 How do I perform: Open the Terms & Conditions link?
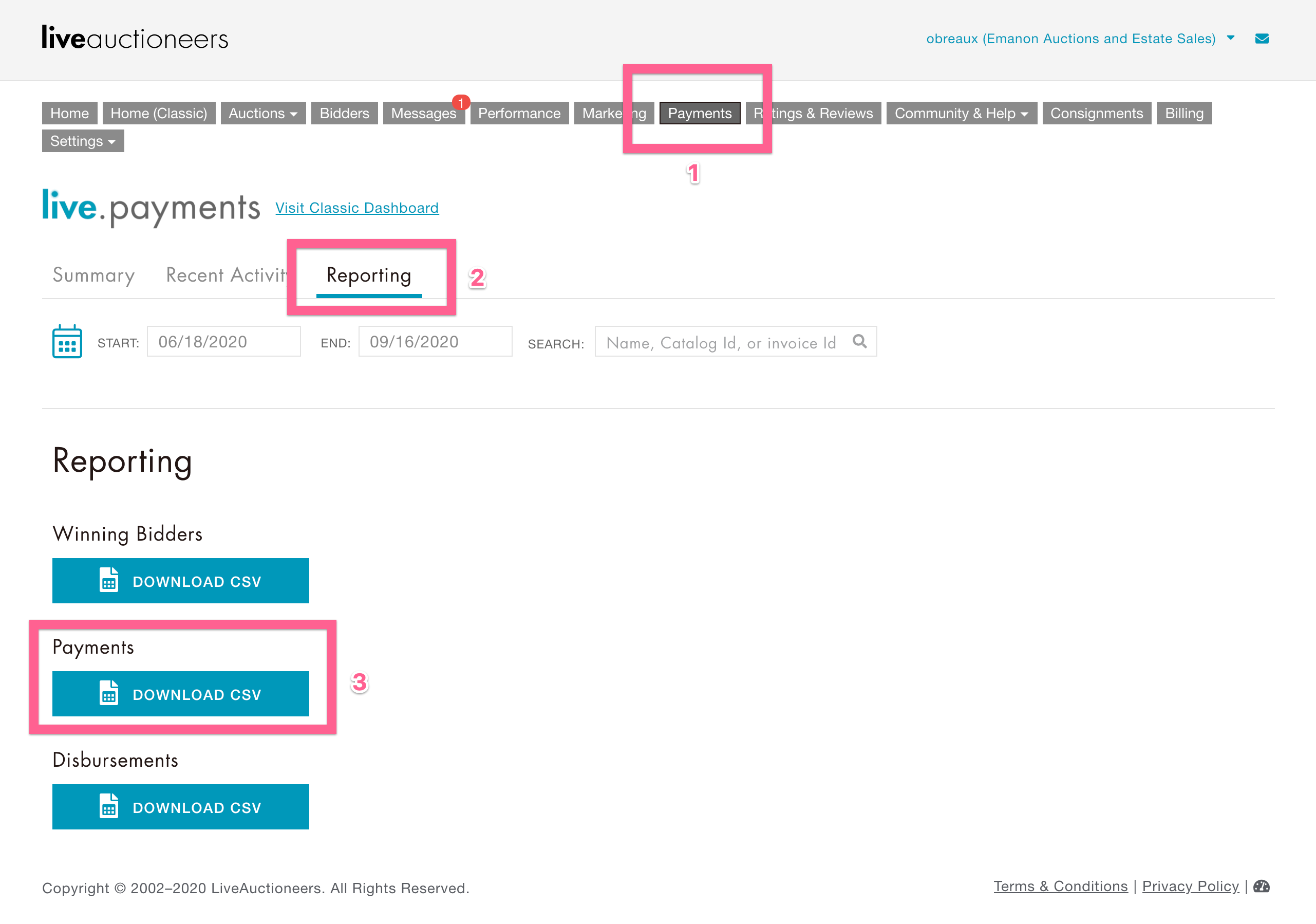pos(1060,886)
